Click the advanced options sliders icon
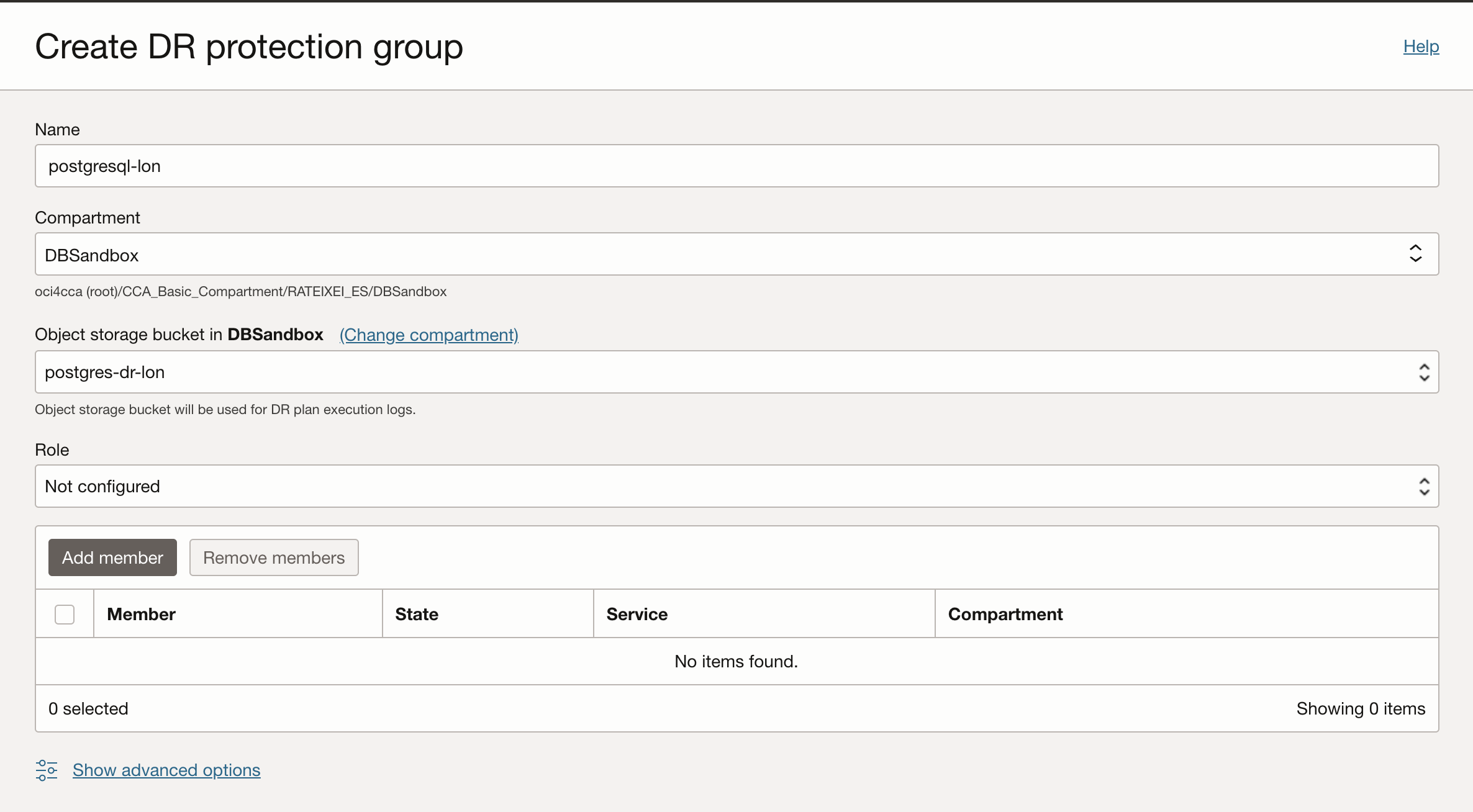 47,770
